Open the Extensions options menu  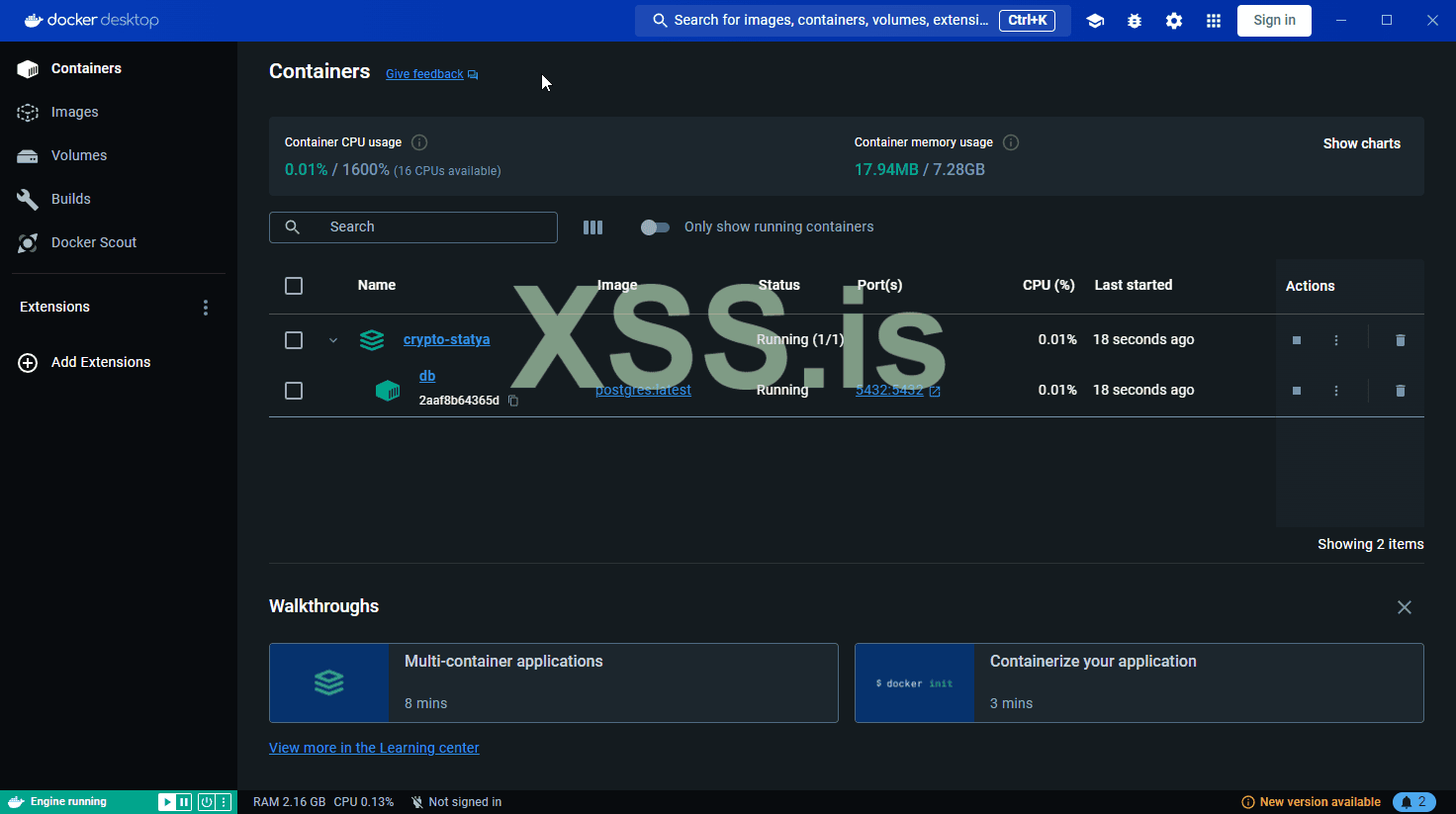tap(206, 308)
